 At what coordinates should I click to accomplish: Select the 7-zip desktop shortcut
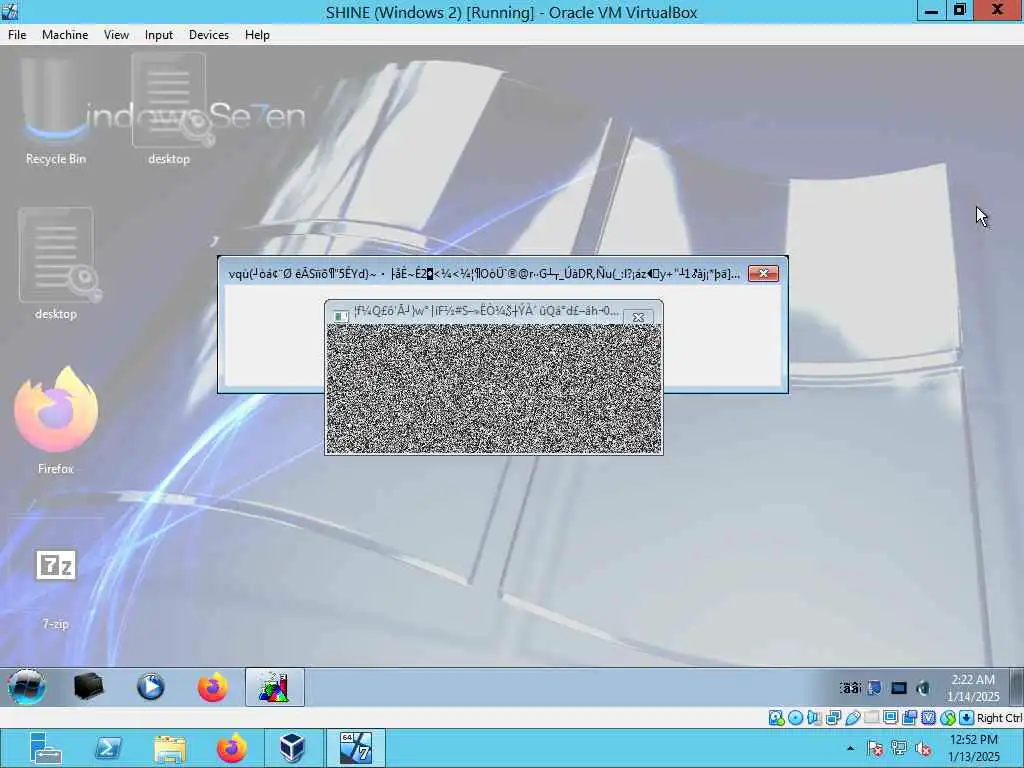tap(56, 590)
